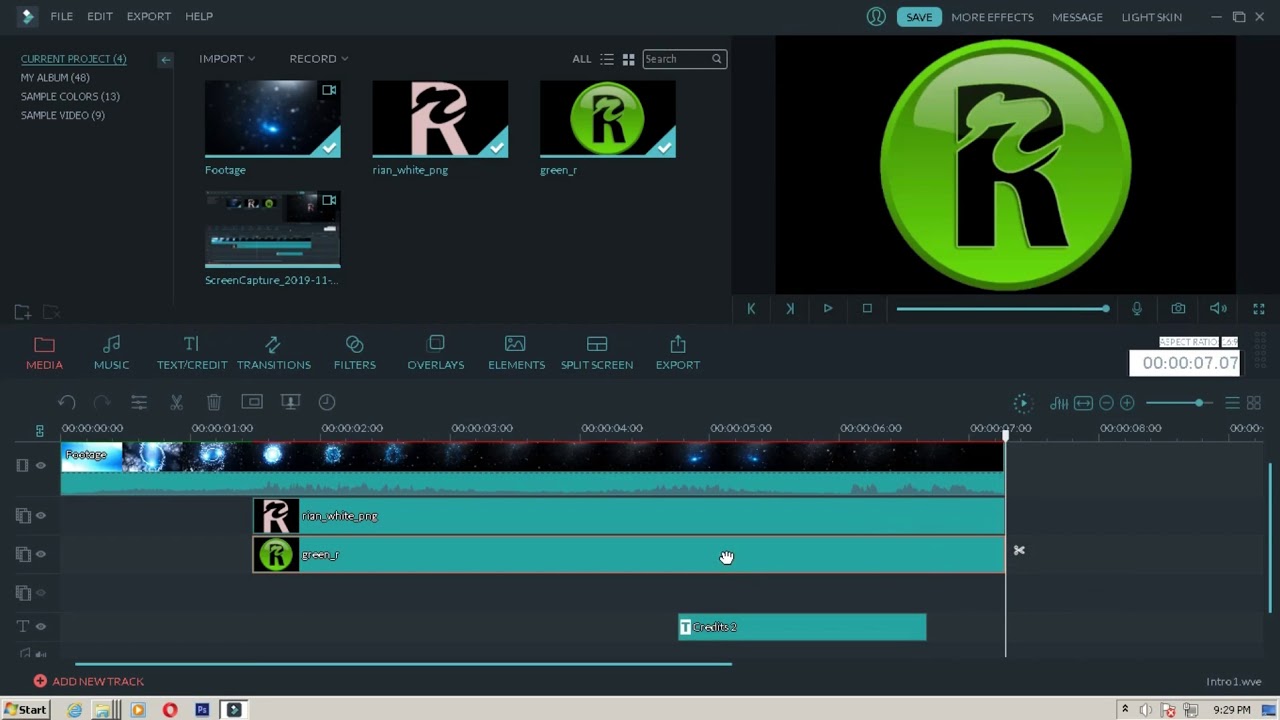Open the Import dropdown

pos(227,58)
